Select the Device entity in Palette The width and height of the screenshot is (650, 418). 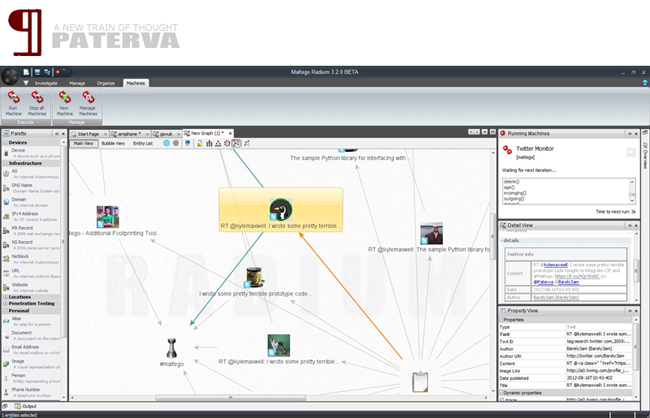pos(32,153)
